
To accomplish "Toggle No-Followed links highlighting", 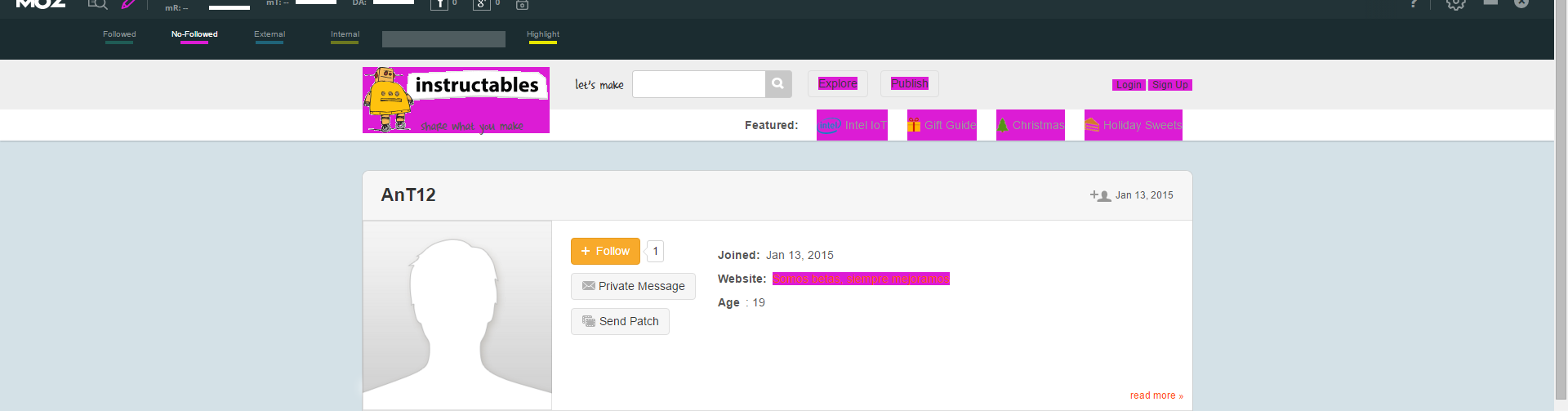I will 194,35.
